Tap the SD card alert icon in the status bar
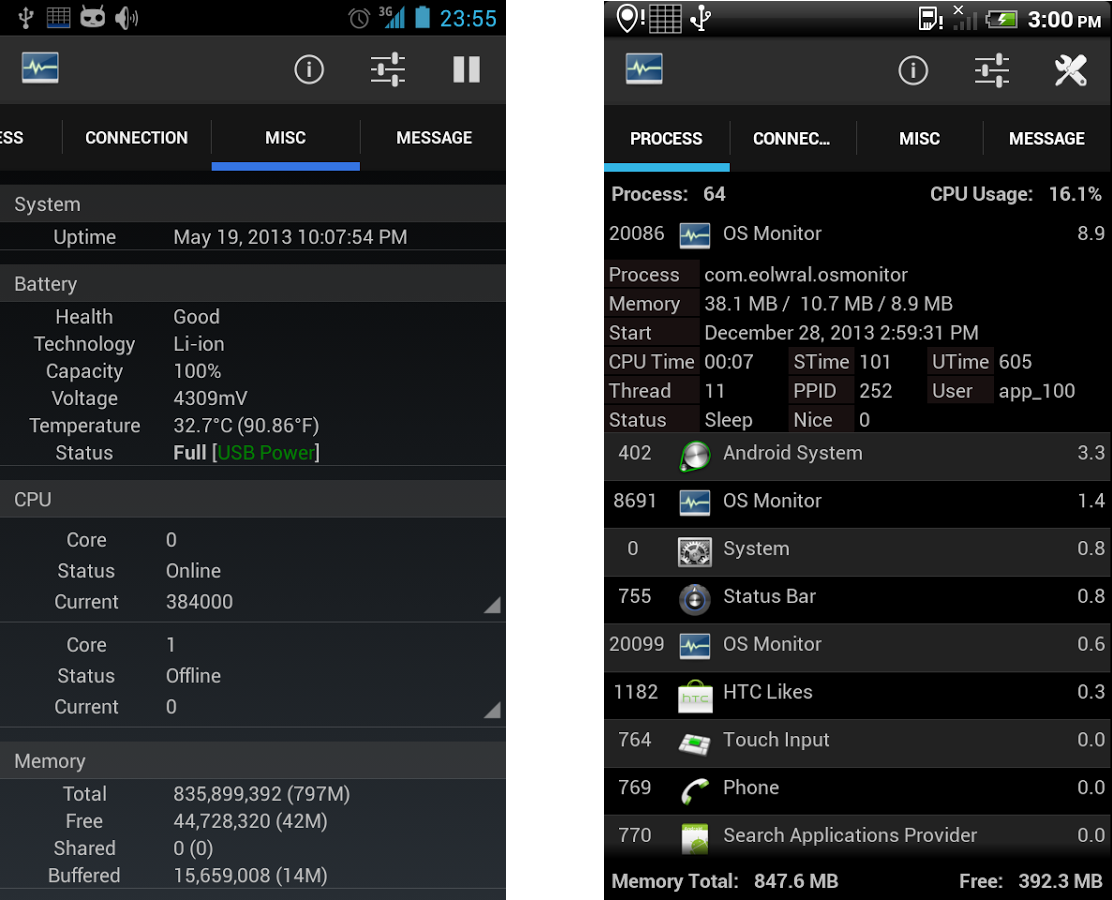The height and width of the screenshot is (900, 1112). [930, 19]
